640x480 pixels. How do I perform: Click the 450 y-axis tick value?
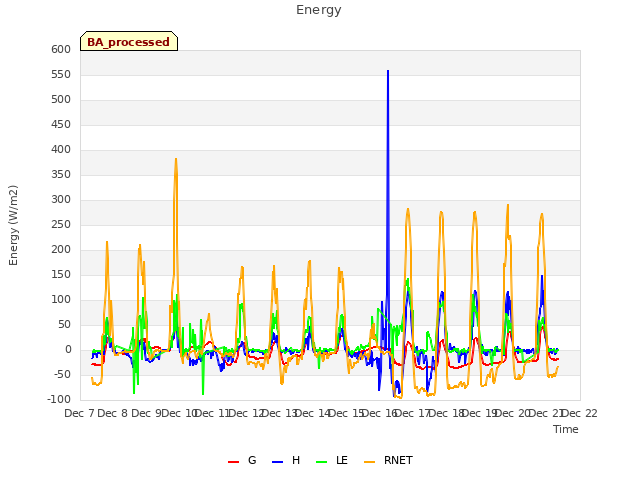61,124
